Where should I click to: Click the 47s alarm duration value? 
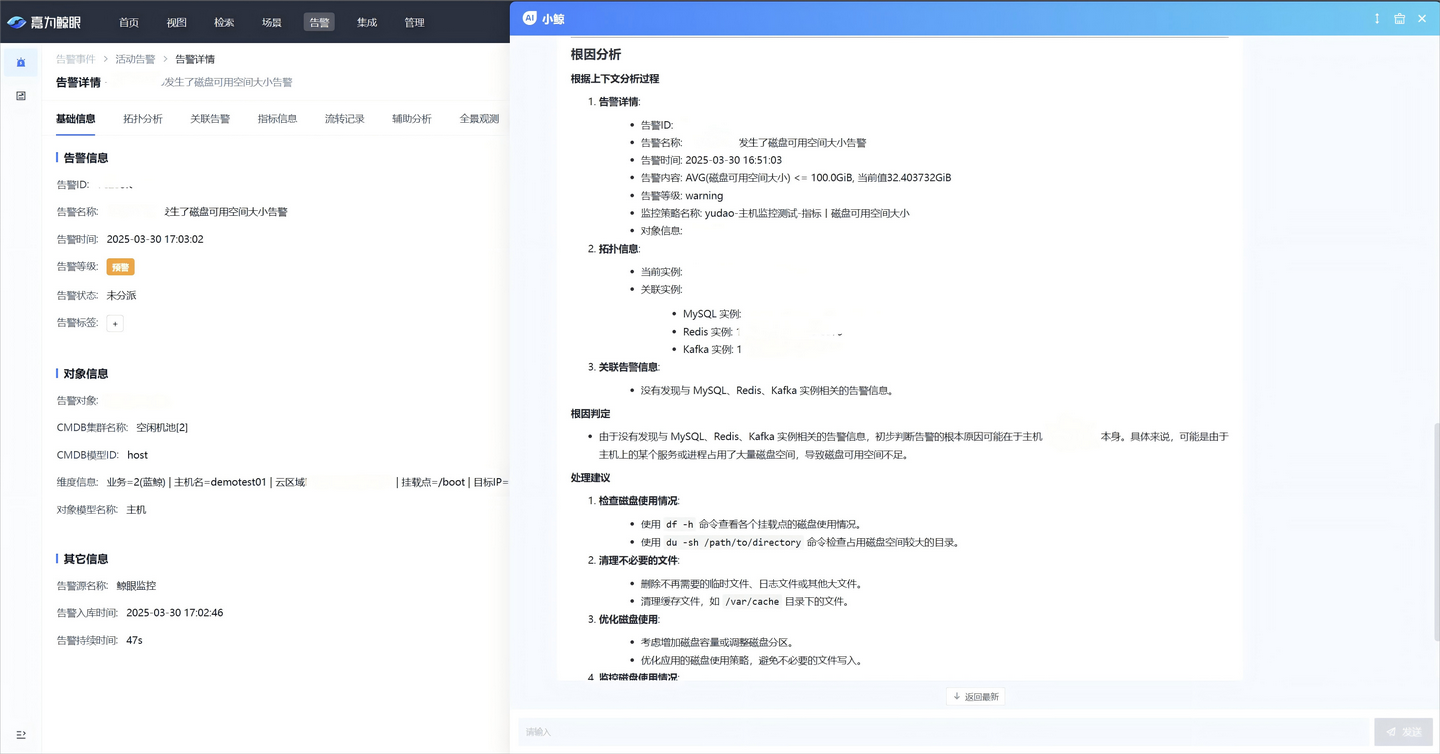134,640
